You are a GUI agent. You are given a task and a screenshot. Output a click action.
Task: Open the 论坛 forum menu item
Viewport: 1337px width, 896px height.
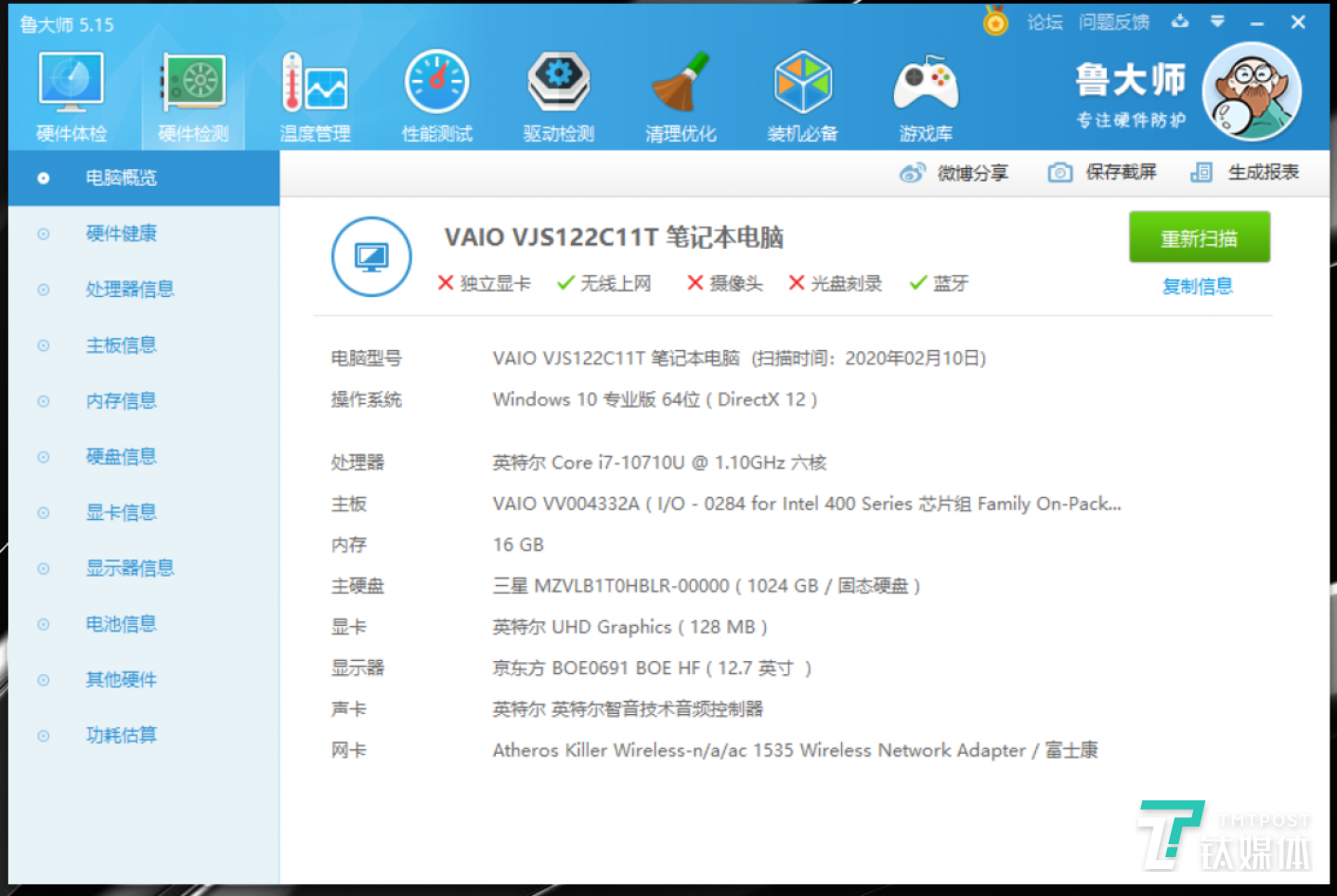click(x=1045, y=23)
